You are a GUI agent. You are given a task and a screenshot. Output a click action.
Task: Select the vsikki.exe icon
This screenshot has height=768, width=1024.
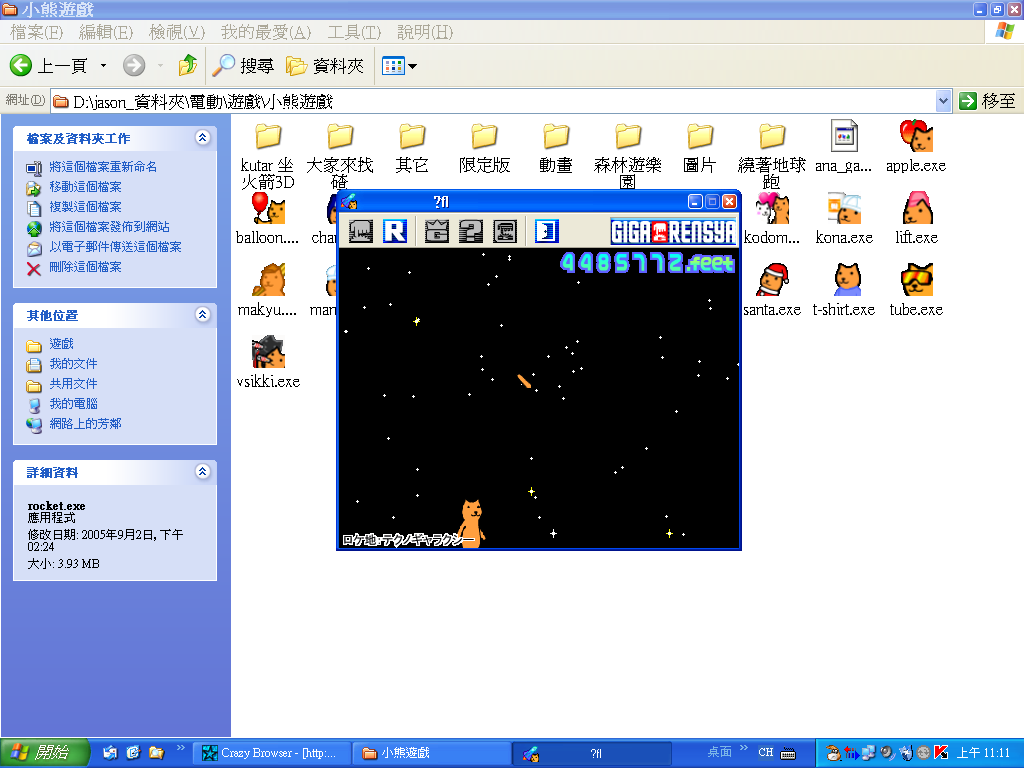point(268,352)
